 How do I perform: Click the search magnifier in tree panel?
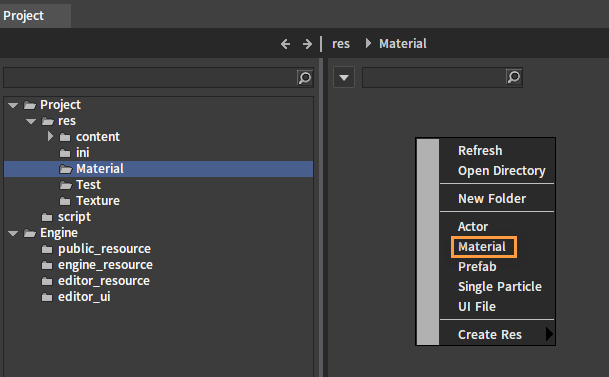pos(305,78)
